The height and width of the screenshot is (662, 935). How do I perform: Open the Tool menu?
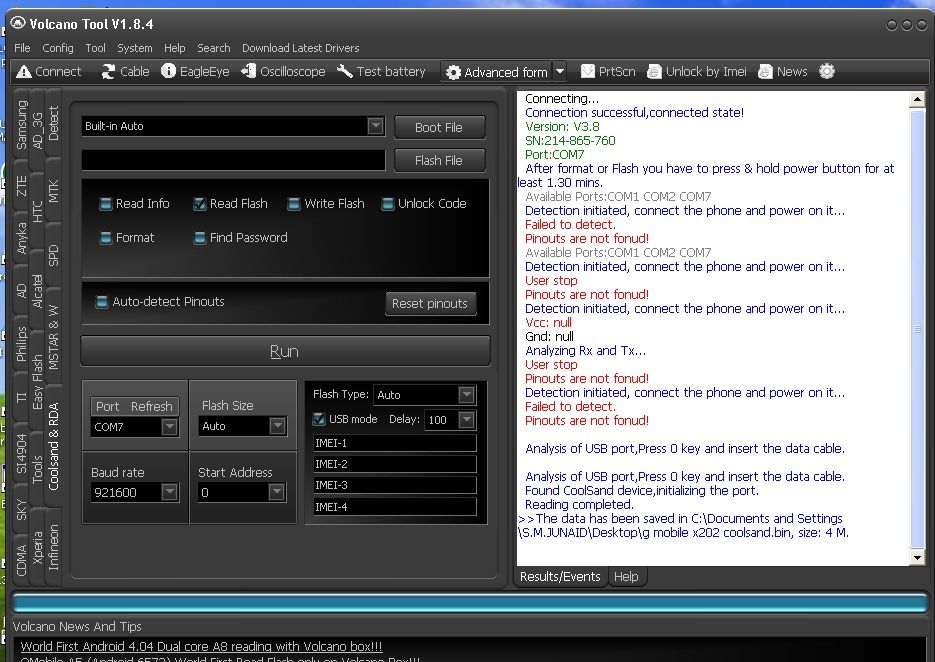(x=95, y=48)
